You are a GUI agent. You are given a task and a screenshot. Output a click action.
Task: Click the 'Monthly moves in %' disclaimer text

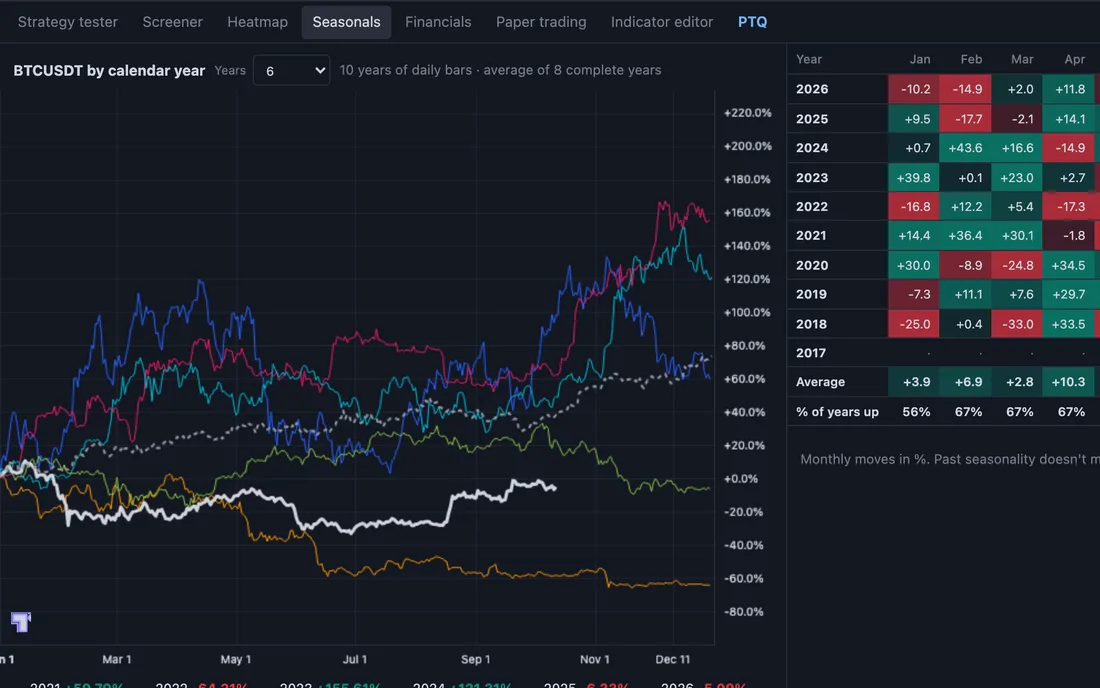(x=950, y=459)
